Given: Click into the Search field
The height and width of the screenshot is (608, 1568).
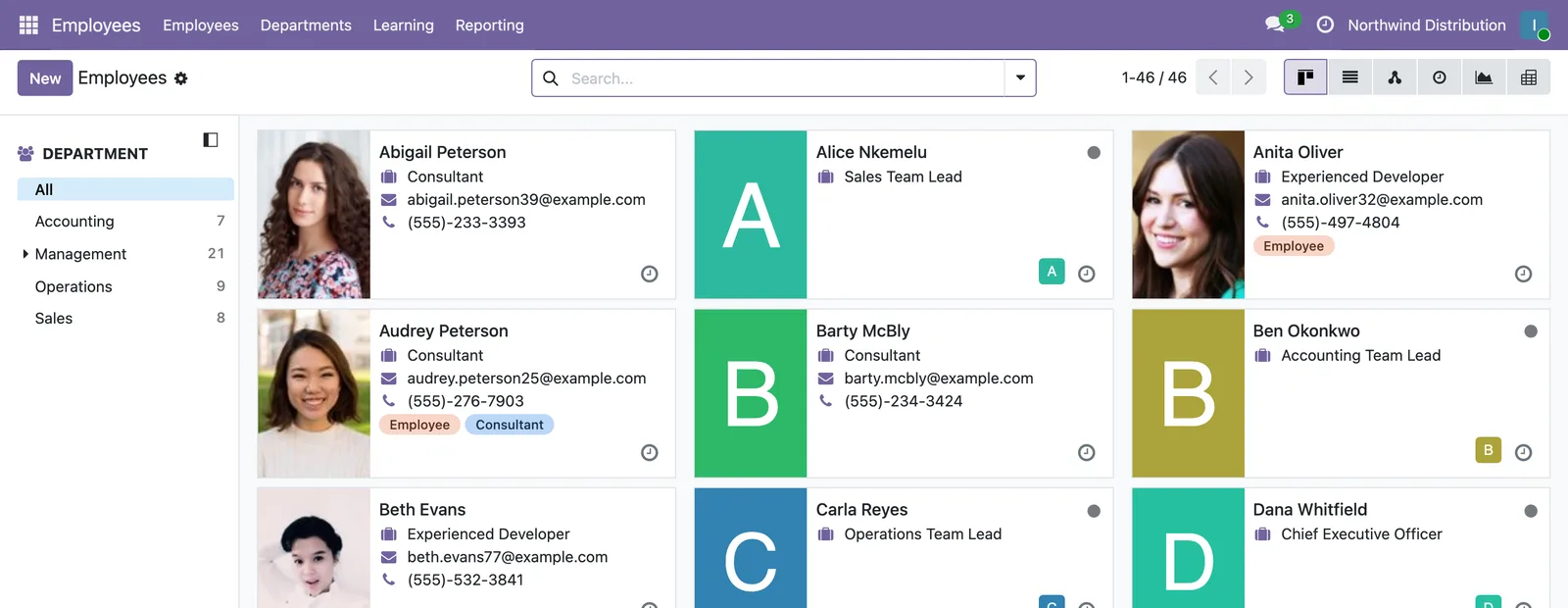Looking at the screenshot, I should click(784, 78).
